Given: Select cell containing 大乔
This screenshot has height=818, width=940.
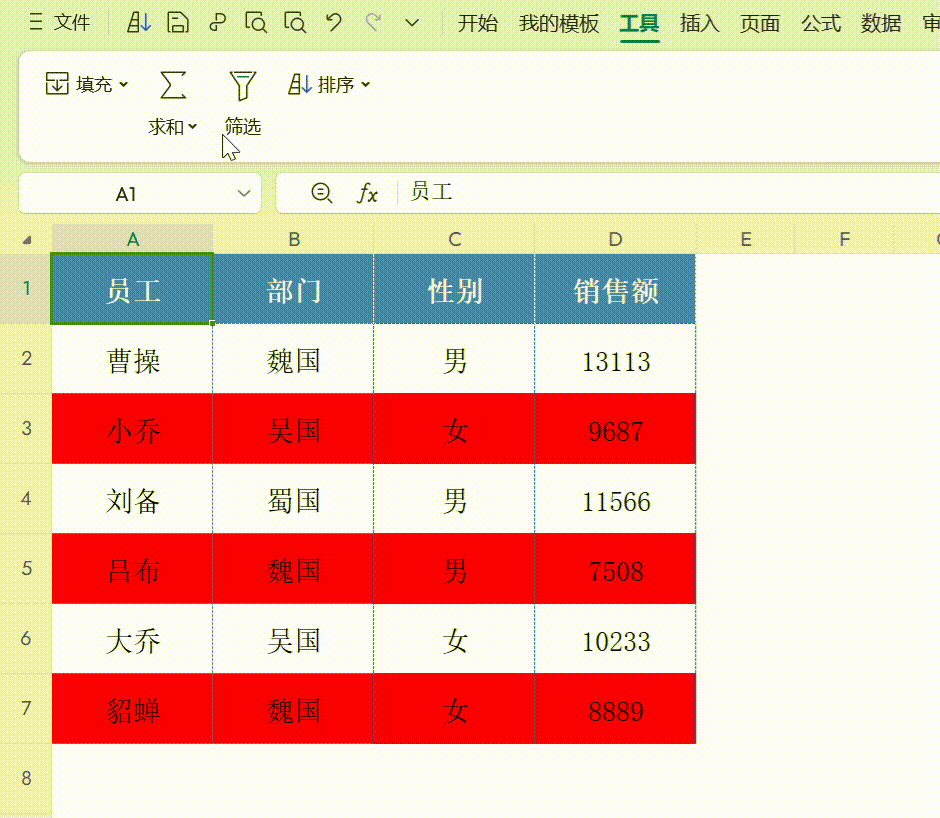Looking at the screenshot, I should 132,639.
